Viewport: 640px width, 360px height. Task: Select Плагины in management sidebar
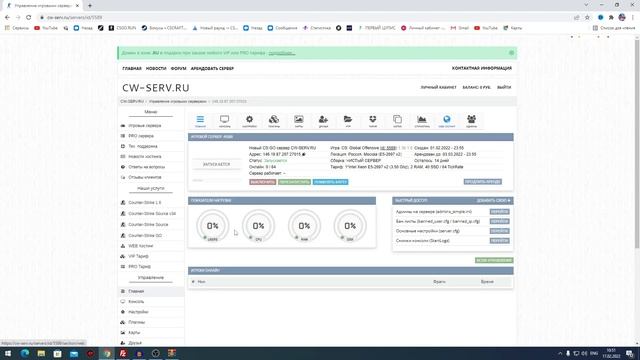(136, 322)
